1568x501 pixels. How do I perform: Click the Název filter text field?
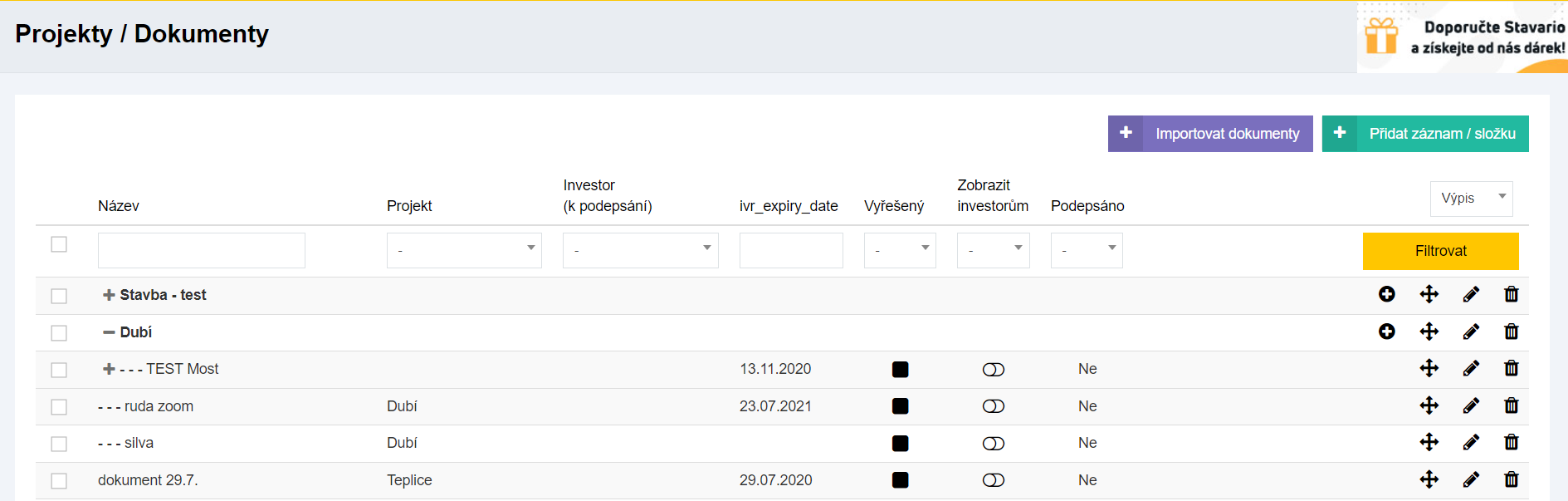(202, 250)
